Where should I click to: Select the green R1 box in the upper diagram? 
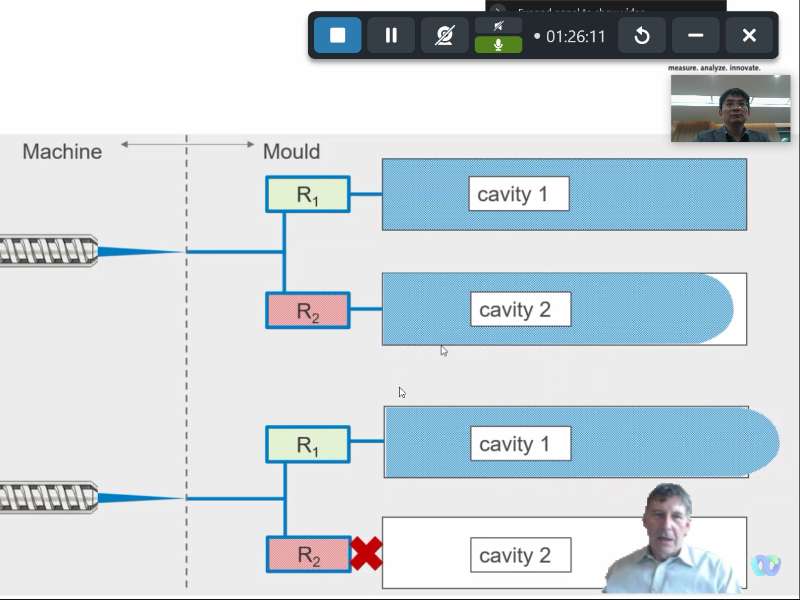pyautogui.click(x=307, y=194)
